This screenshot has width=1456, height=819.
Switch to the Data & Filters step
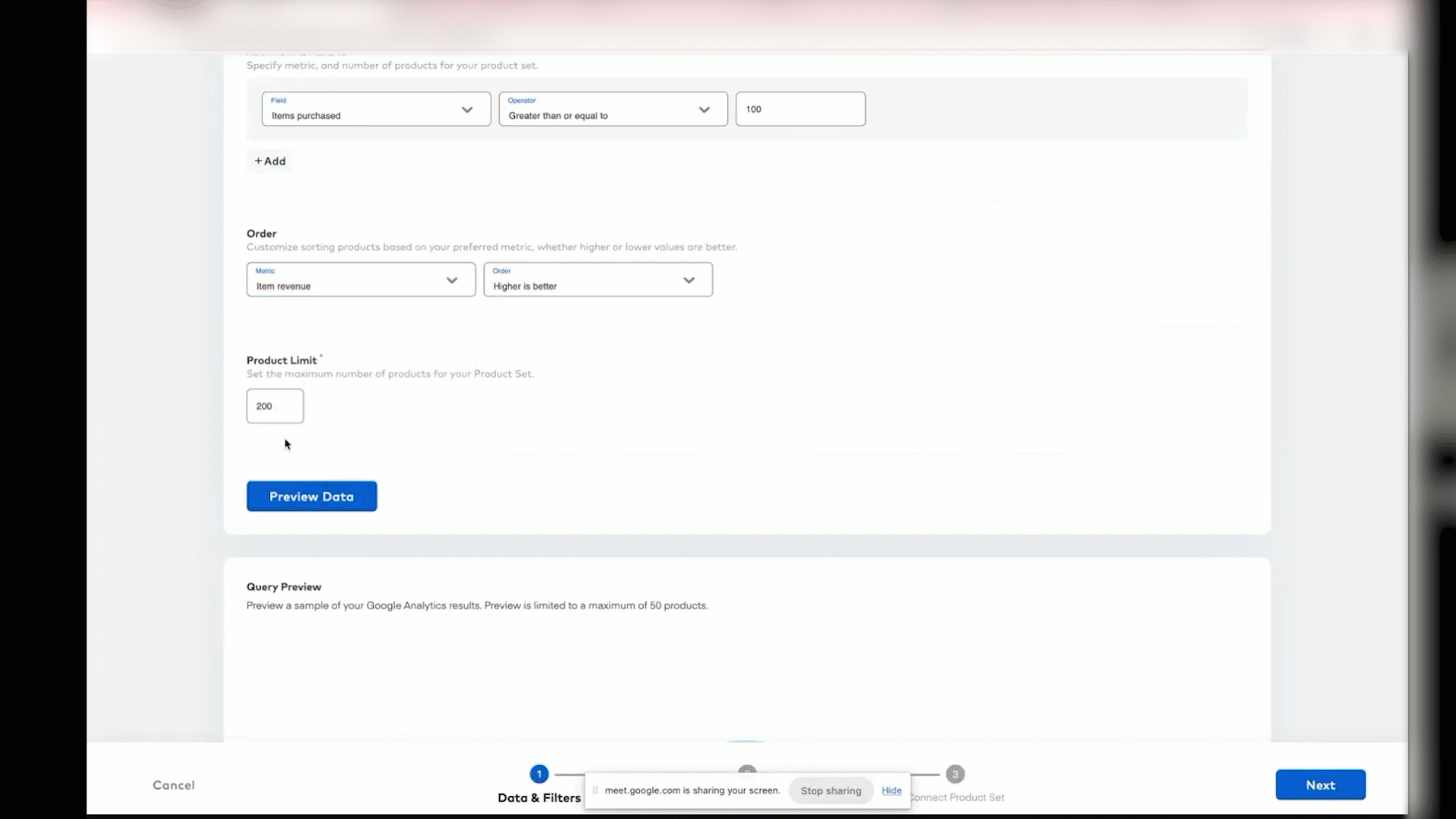[539, 798]
